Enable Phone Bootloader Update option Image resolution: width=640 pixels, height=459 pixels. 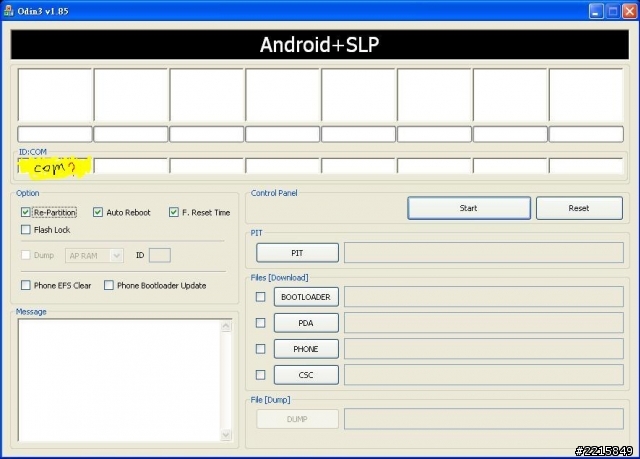[x=109, y=285]
